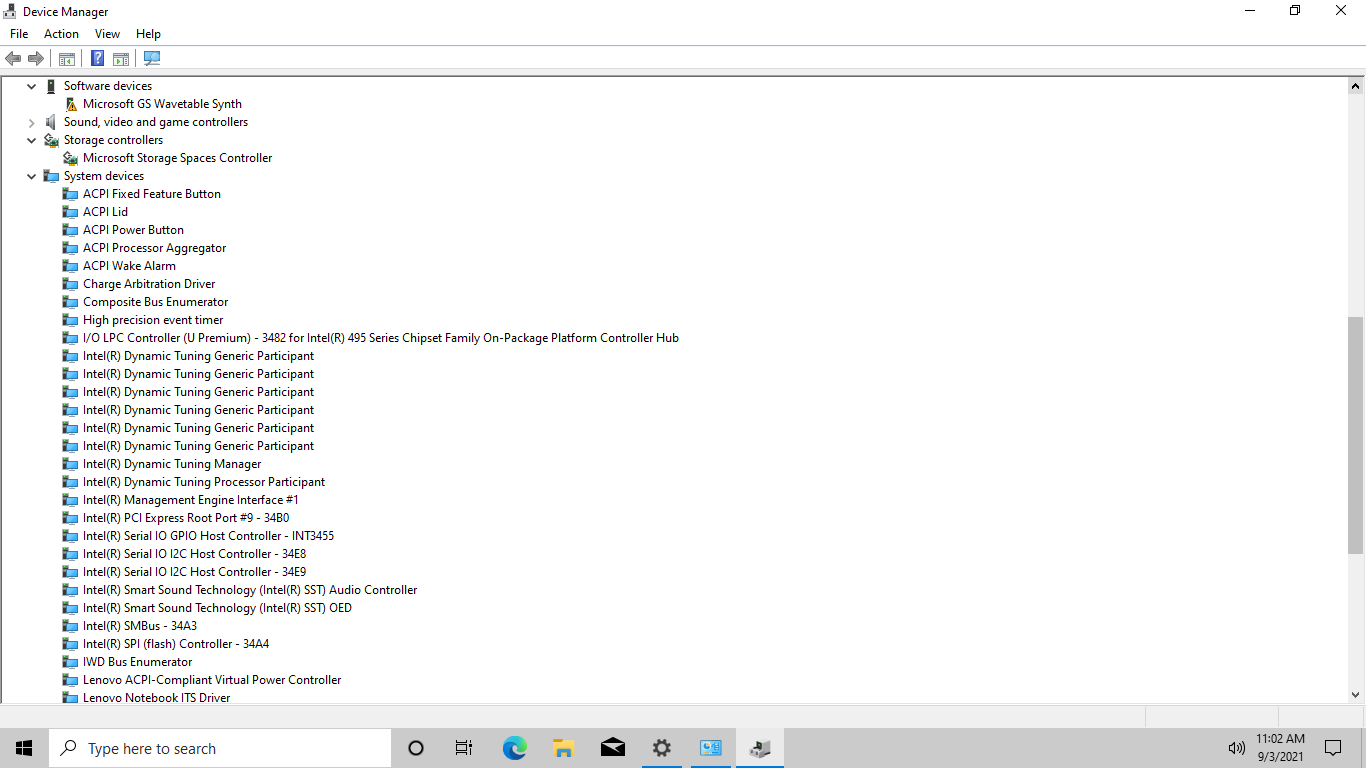Open Settings gear on the taskbar
Image resolution: width=1366 pixels, height=768 pixels.
tap(661, 748)
